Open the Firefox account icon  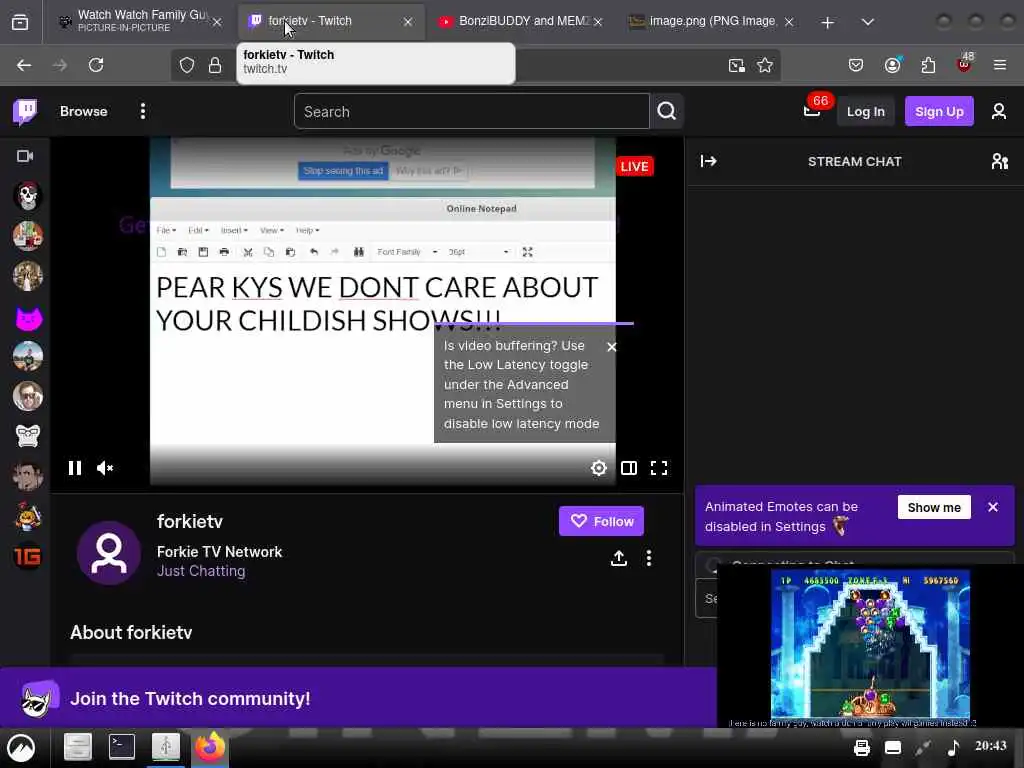coord(893,65)
